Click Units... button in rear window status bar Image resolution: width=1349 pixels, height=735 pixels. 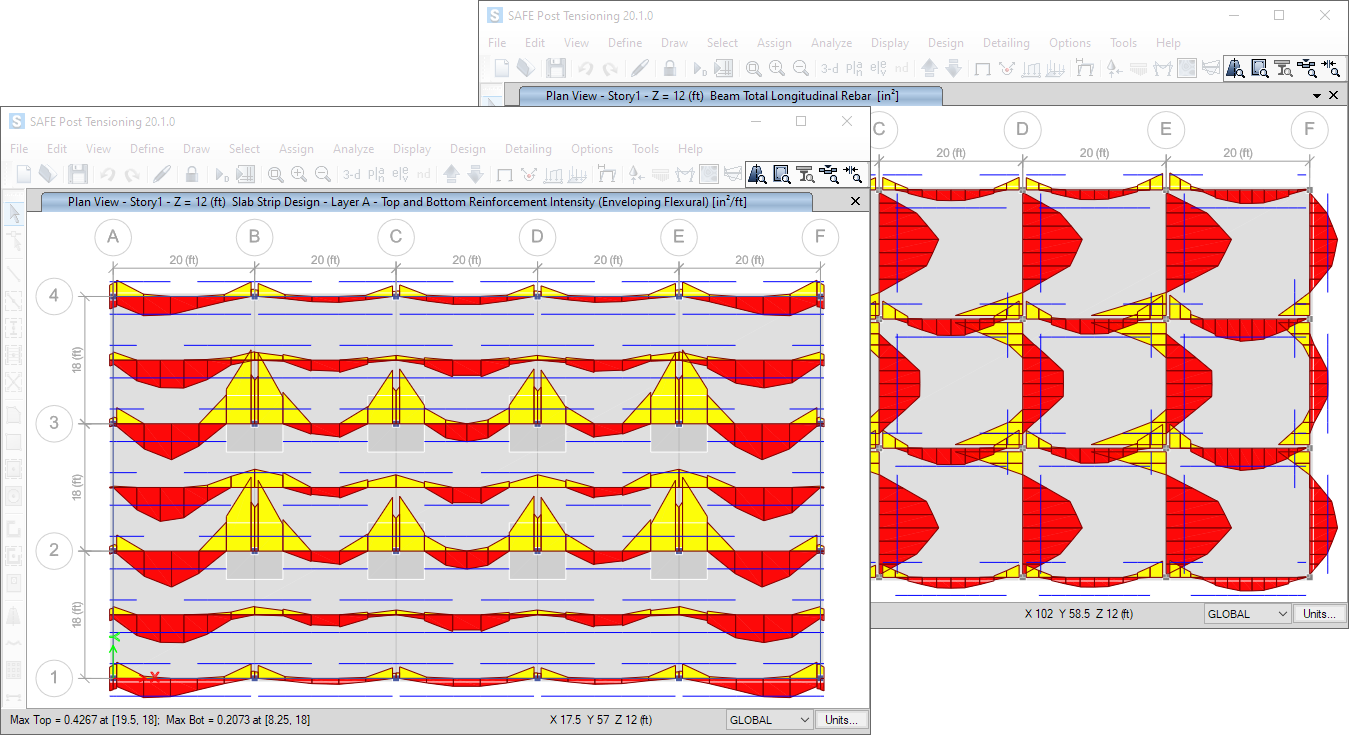tap(1319, 614)
